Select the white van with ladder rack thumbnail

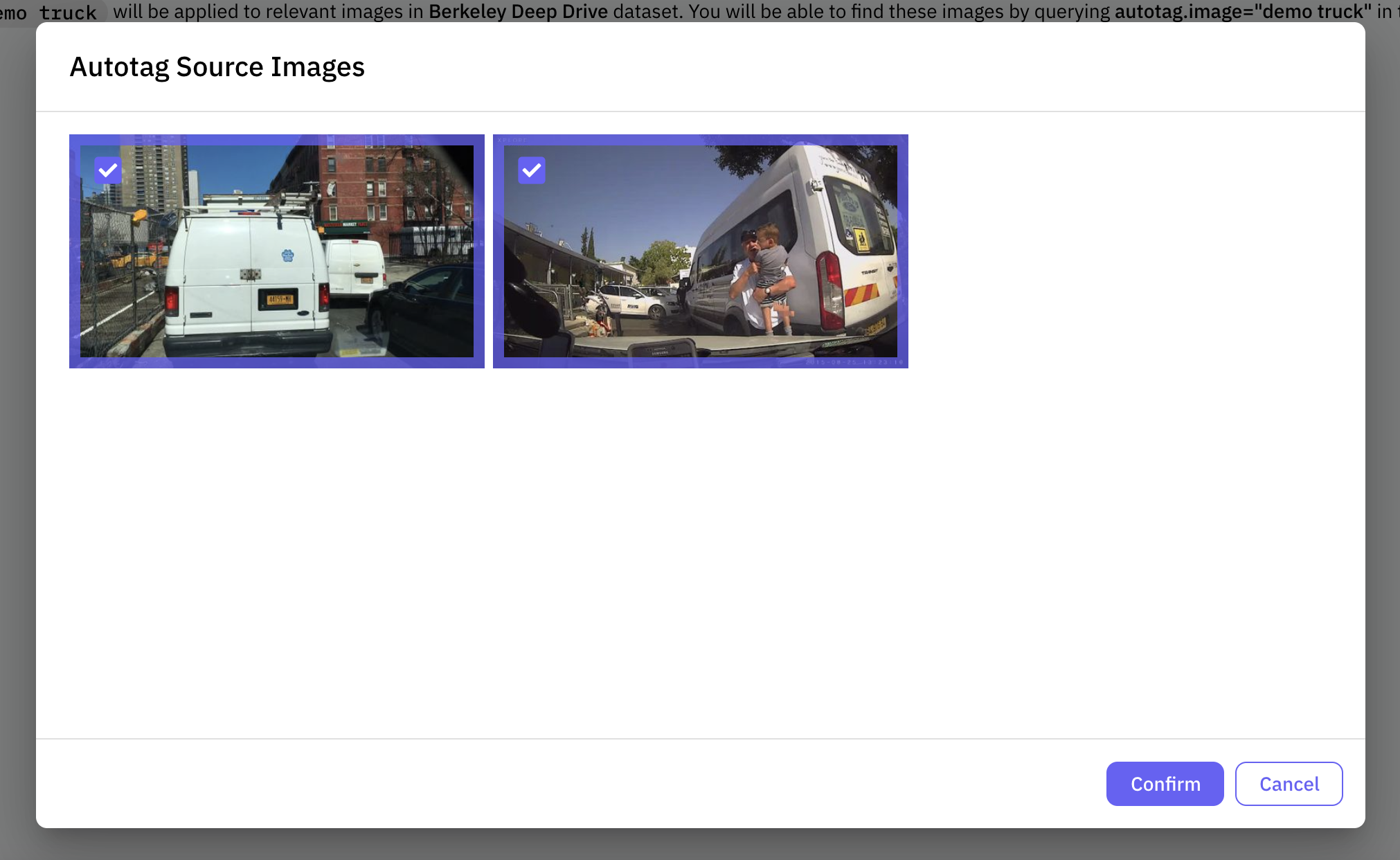[277, 251]
